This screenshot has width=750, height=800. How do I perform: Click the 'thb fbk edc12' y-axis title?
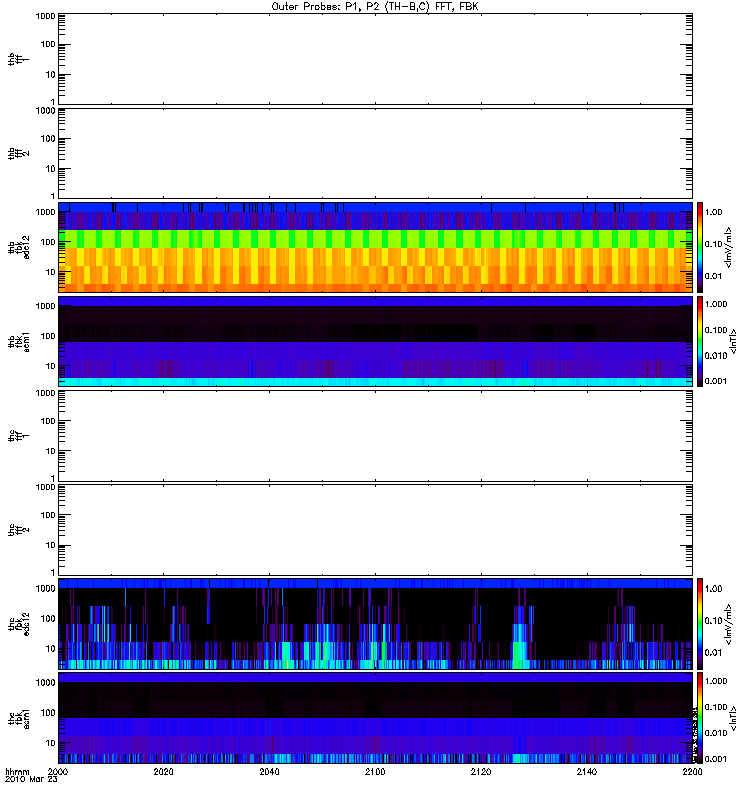click(x=19, y=247)
